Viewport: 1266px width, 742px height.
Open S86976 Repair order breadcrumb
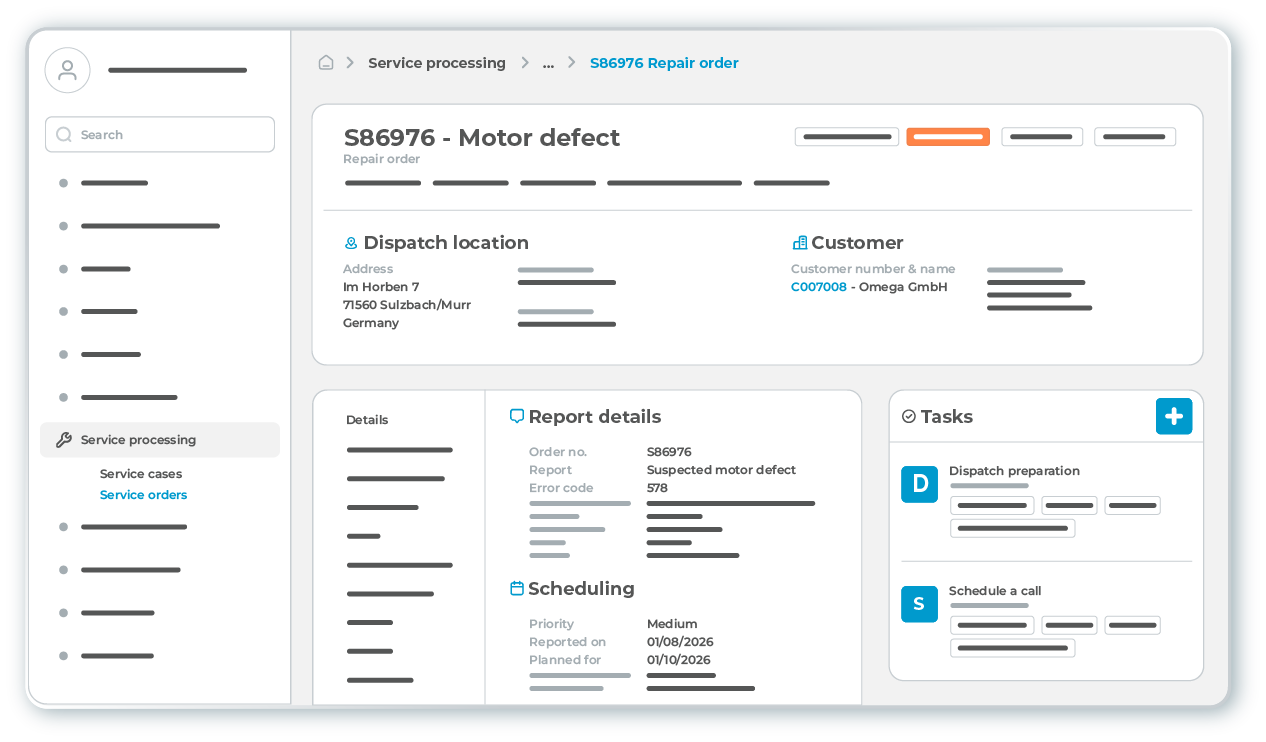pos(664,63)
